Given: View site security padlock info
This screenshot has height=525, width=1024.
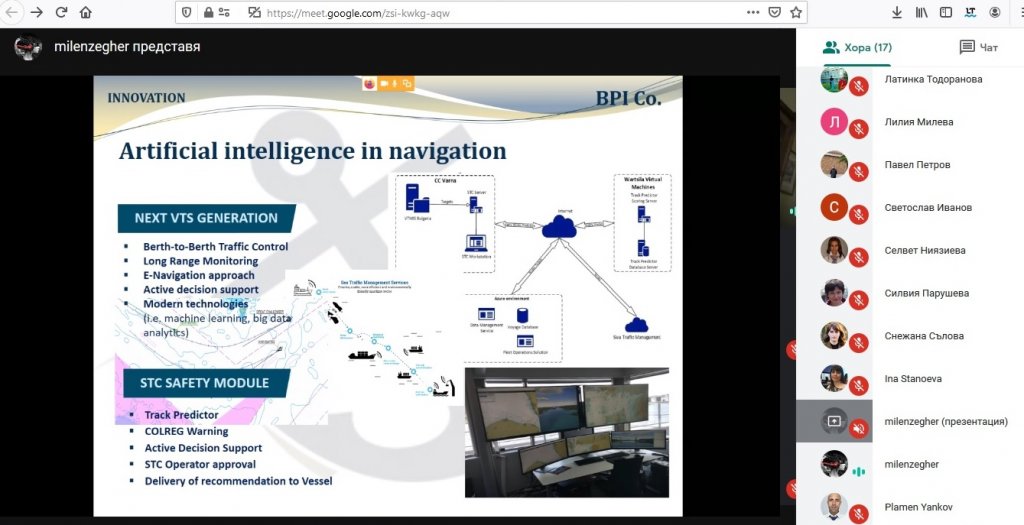Looking at the screenshot, I should point(208,12).
